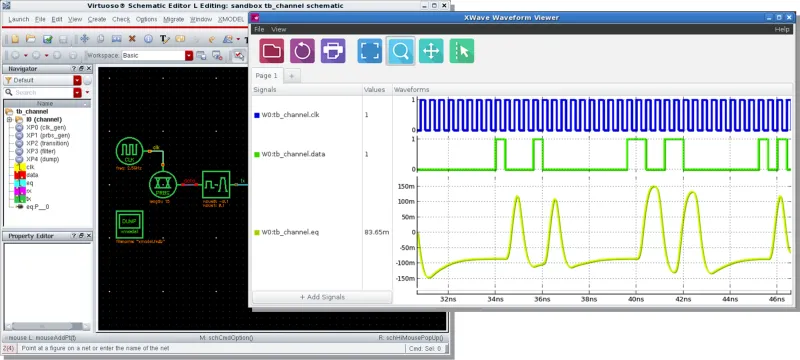Open the Default filter dropdown in Navigator
800x360 pixels.
click(x=77, y=81)
